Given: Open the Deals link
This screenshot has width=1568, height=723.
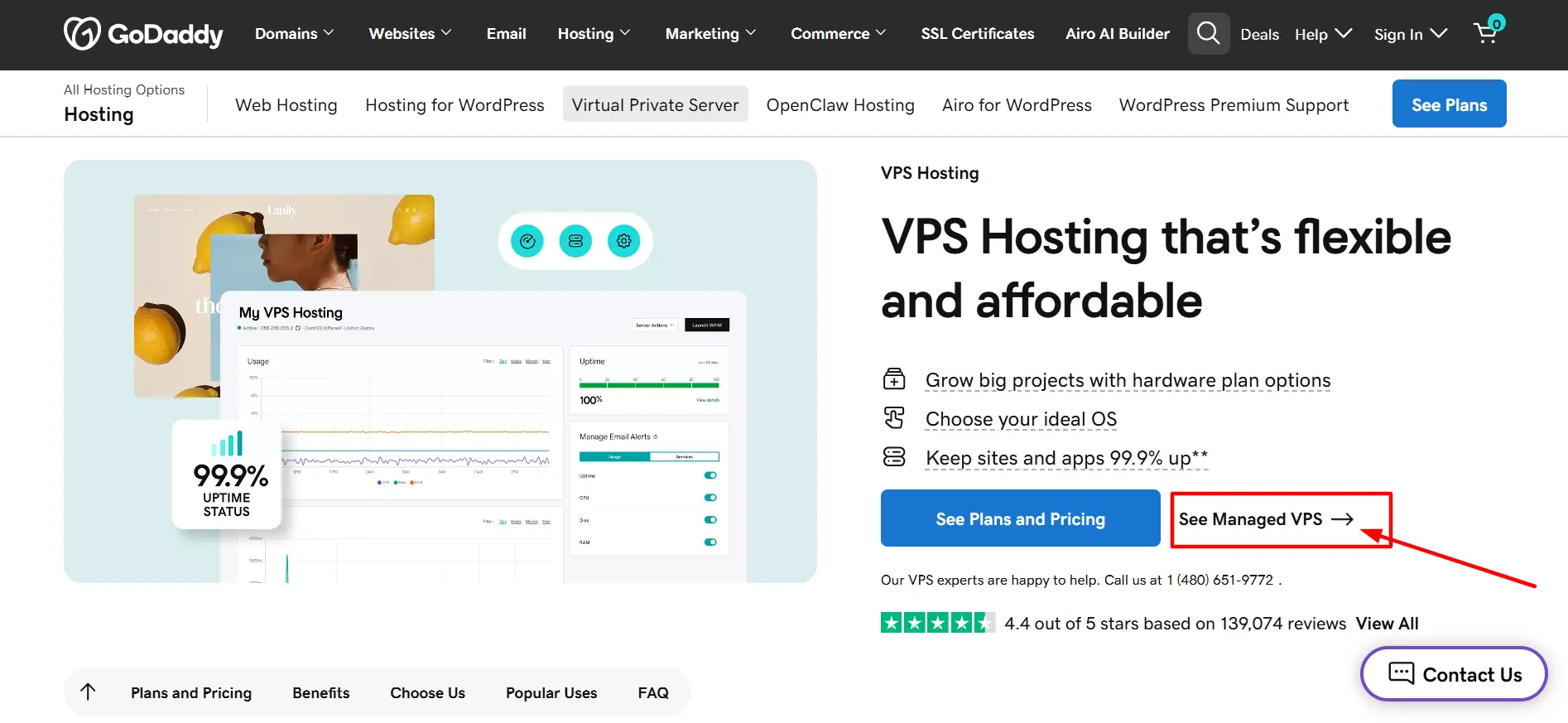Looking at the screenshot, I should [x=1260, y=35].
